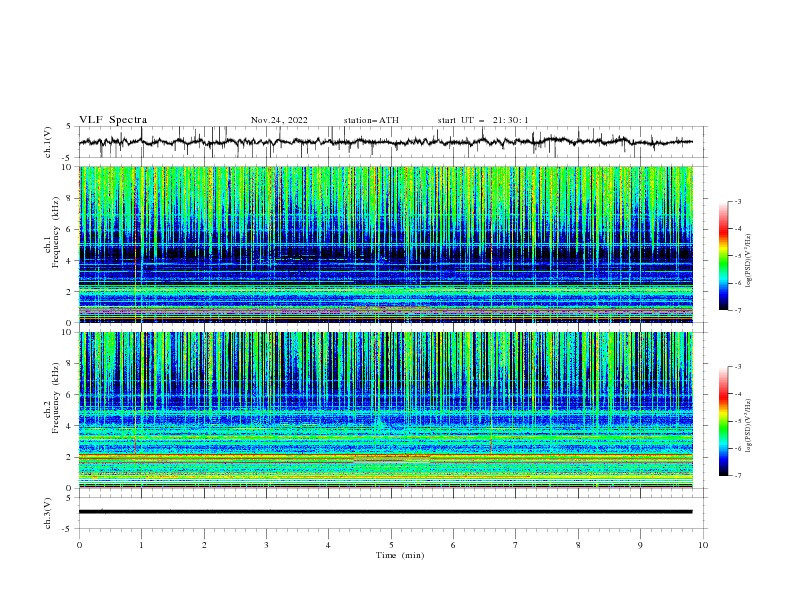
Task: Click the ch.2 colorbar 'log(PSD)(V²/Hz)' label
Action: point(748,425)
